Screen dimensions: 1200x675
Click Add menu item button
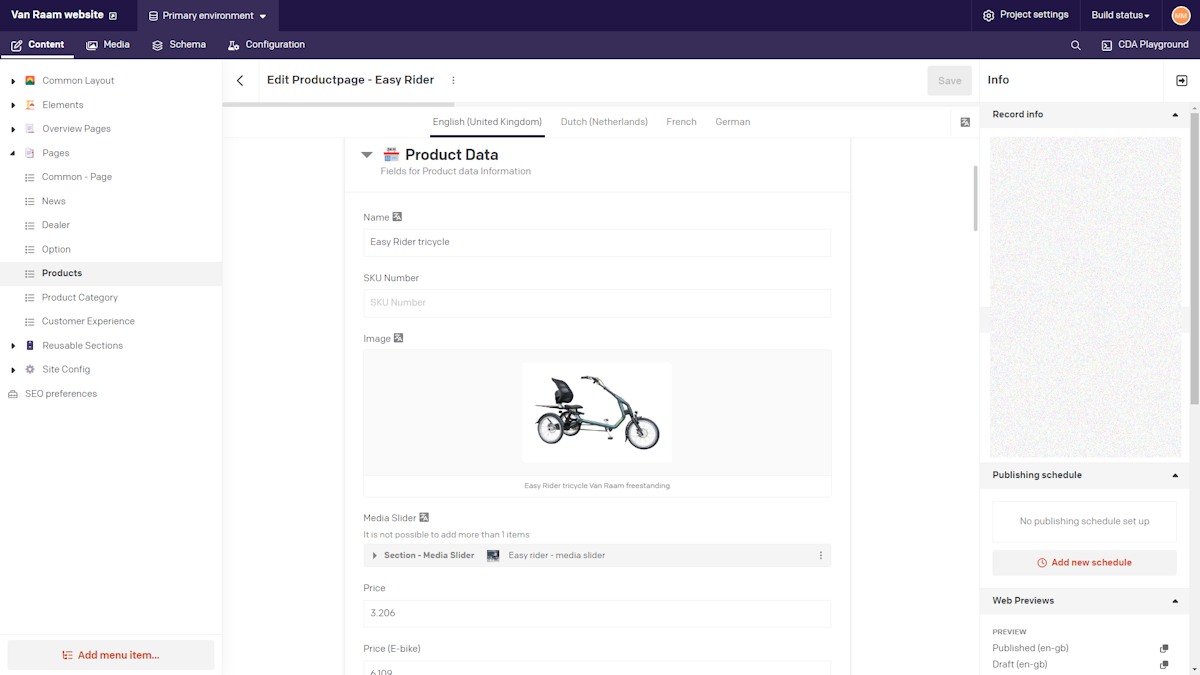111,655
